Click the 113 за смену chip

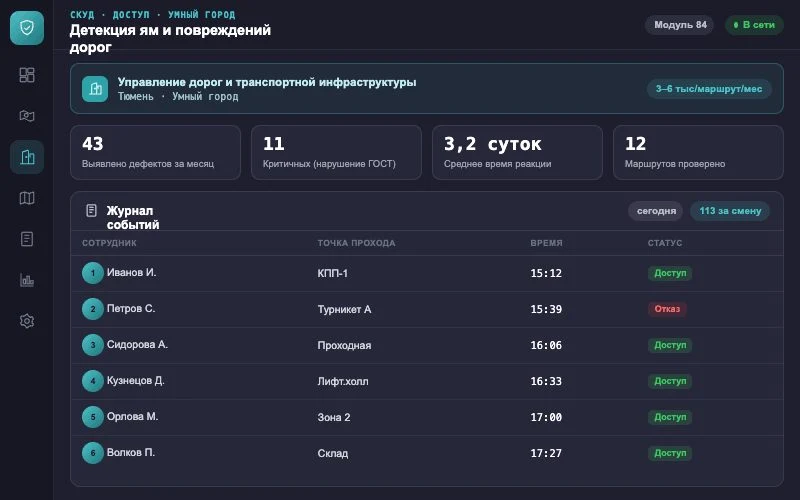(730, 211)
